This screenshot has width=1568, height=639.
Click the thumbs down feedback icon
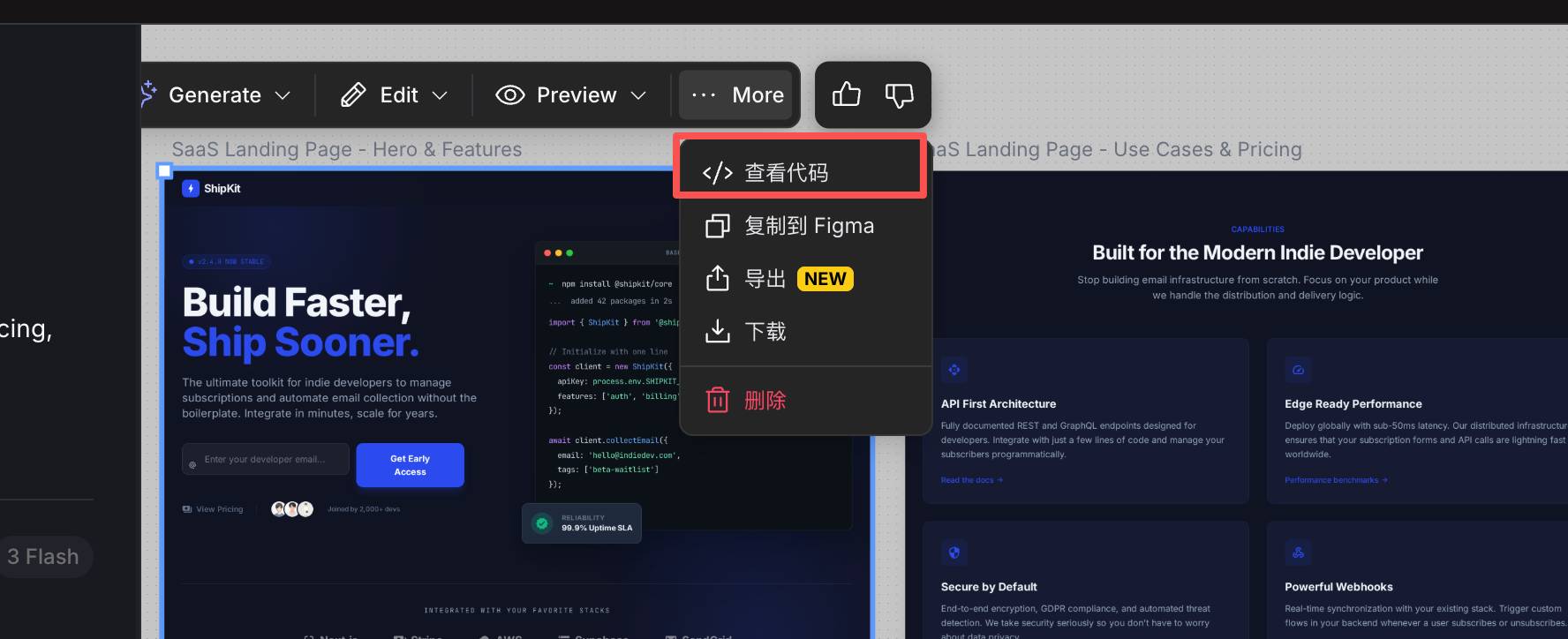(x=899, y=94)
